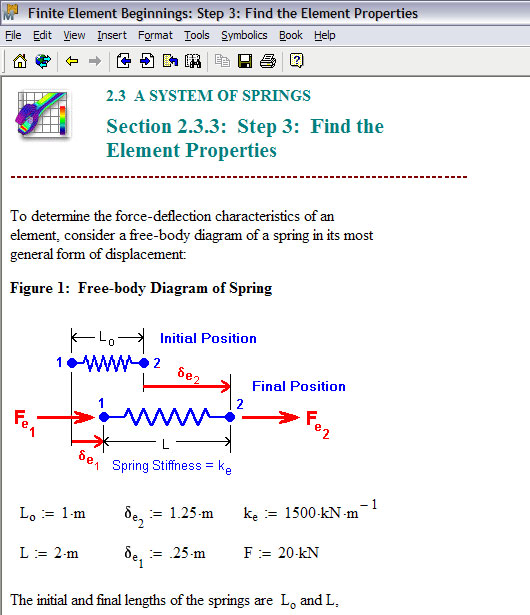
Task: Go forward with the gray right arrow
Action: tap(95, 61)
